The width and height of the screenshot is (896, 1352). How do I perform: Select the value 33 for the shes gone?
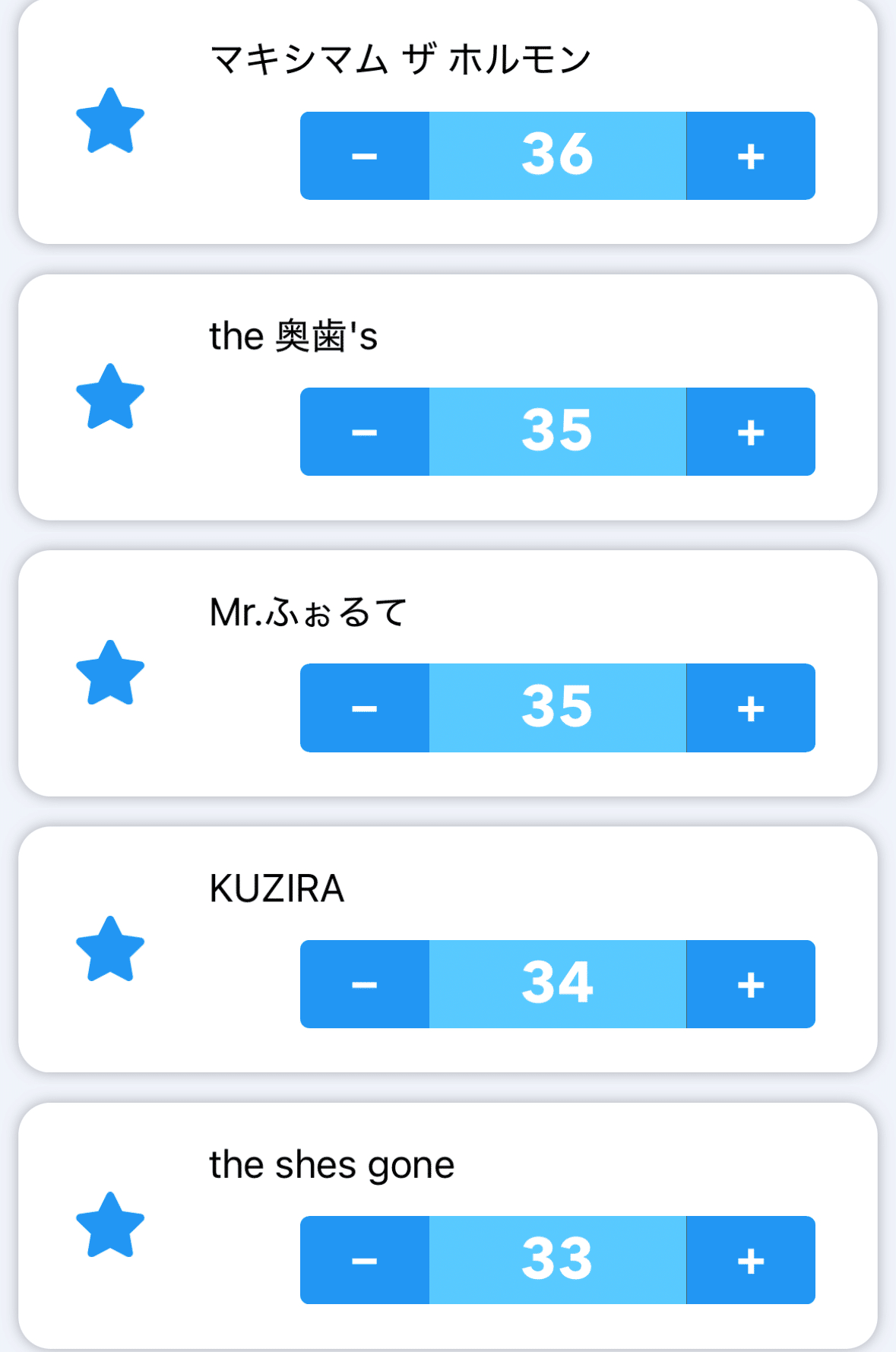coord(557,1260)
